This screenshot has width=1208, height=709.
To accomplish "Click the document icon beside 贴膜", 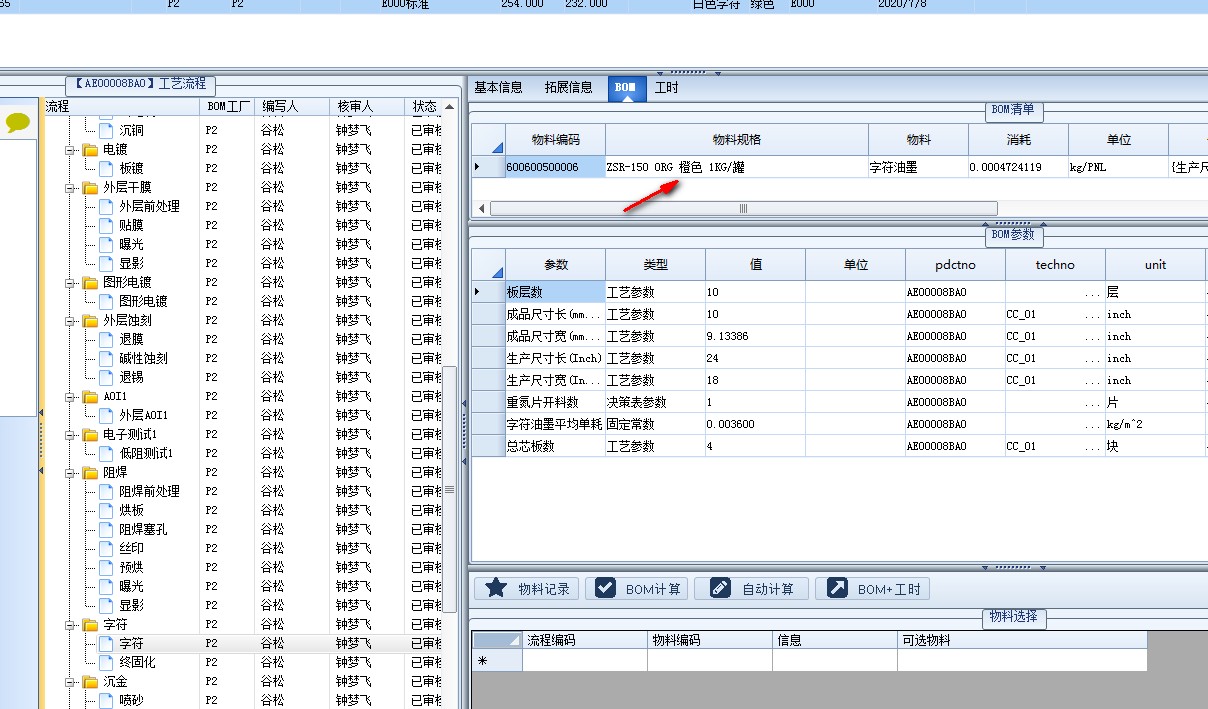I will [107, 225].
